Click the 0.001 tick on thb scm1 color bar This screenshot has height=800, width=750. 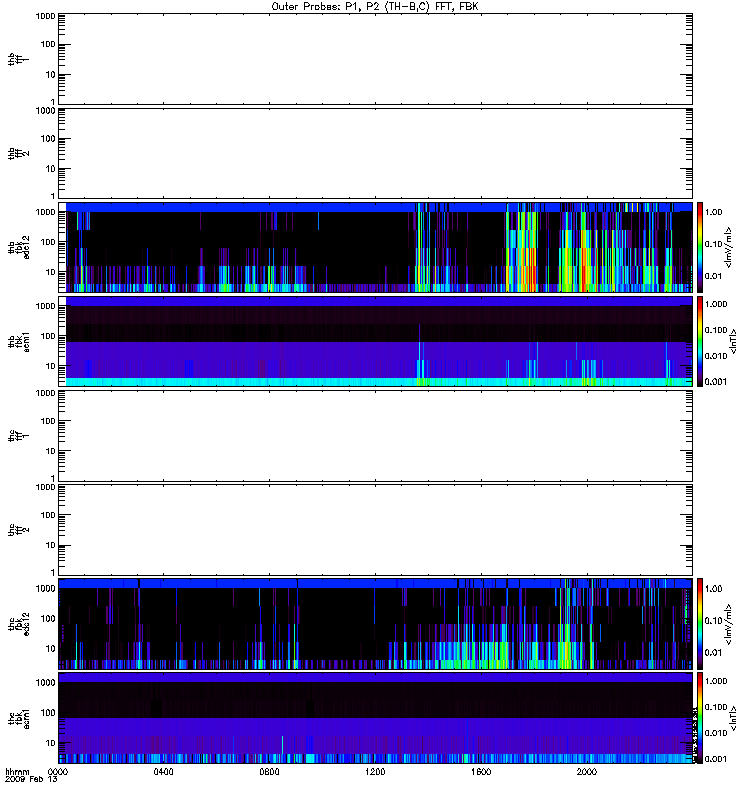(715, 382)
